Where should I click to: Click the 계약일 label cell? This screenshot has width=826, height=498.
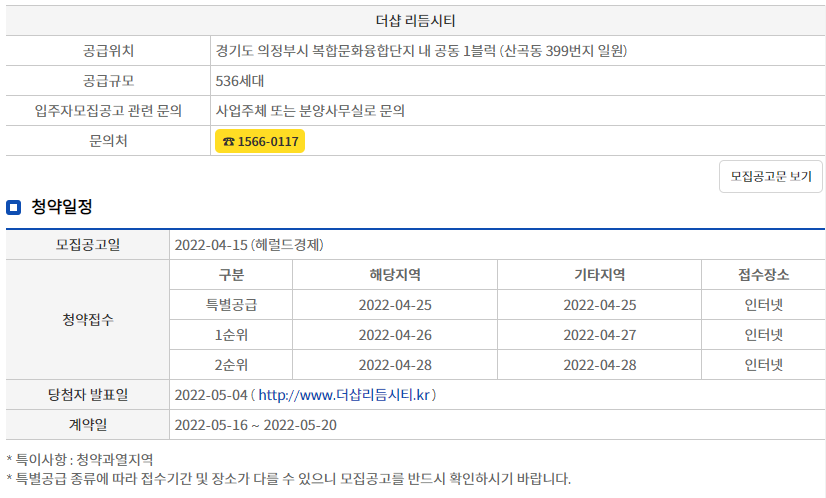pyautogui.click(x=87, y=425)
